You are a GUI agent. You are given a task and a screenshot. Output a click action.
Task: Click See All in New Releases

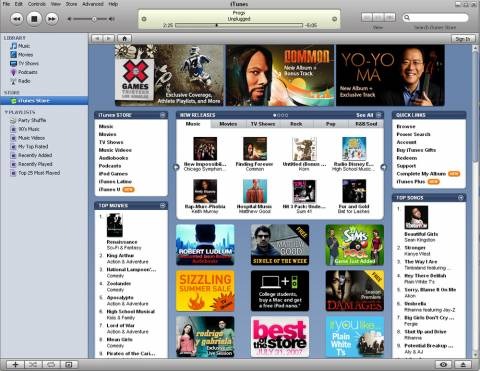365,115
